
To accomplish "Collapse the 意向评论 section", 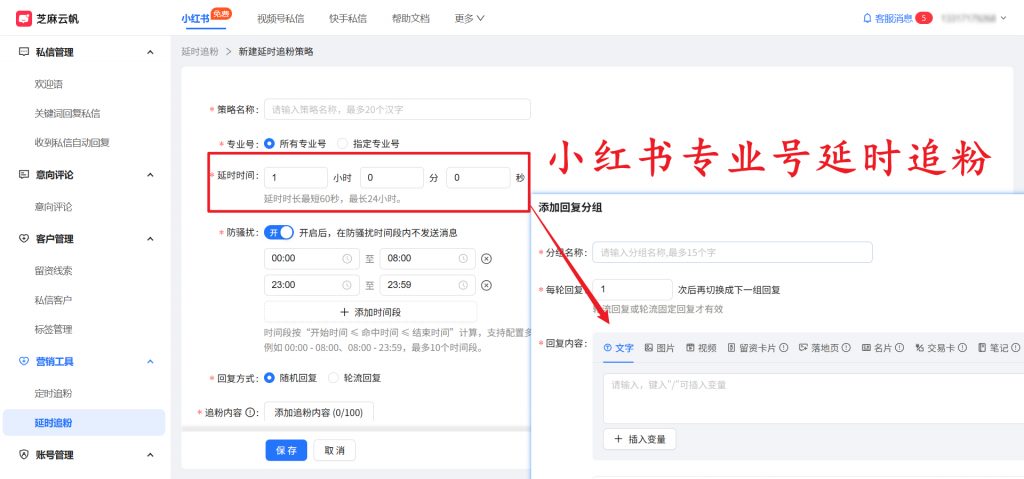I will click(x=150, y=174).
